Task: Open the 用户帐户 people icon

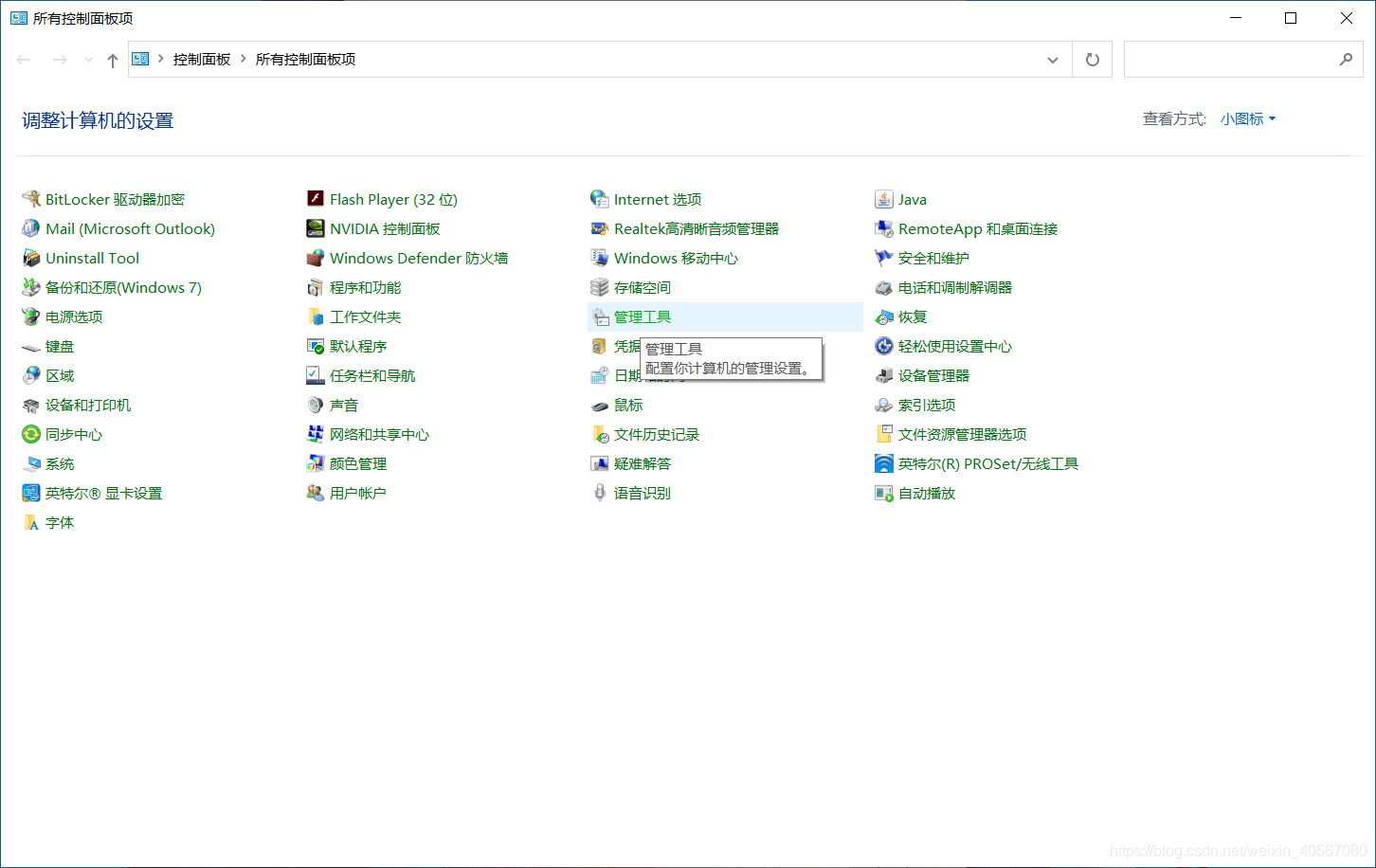Action: 316,493
